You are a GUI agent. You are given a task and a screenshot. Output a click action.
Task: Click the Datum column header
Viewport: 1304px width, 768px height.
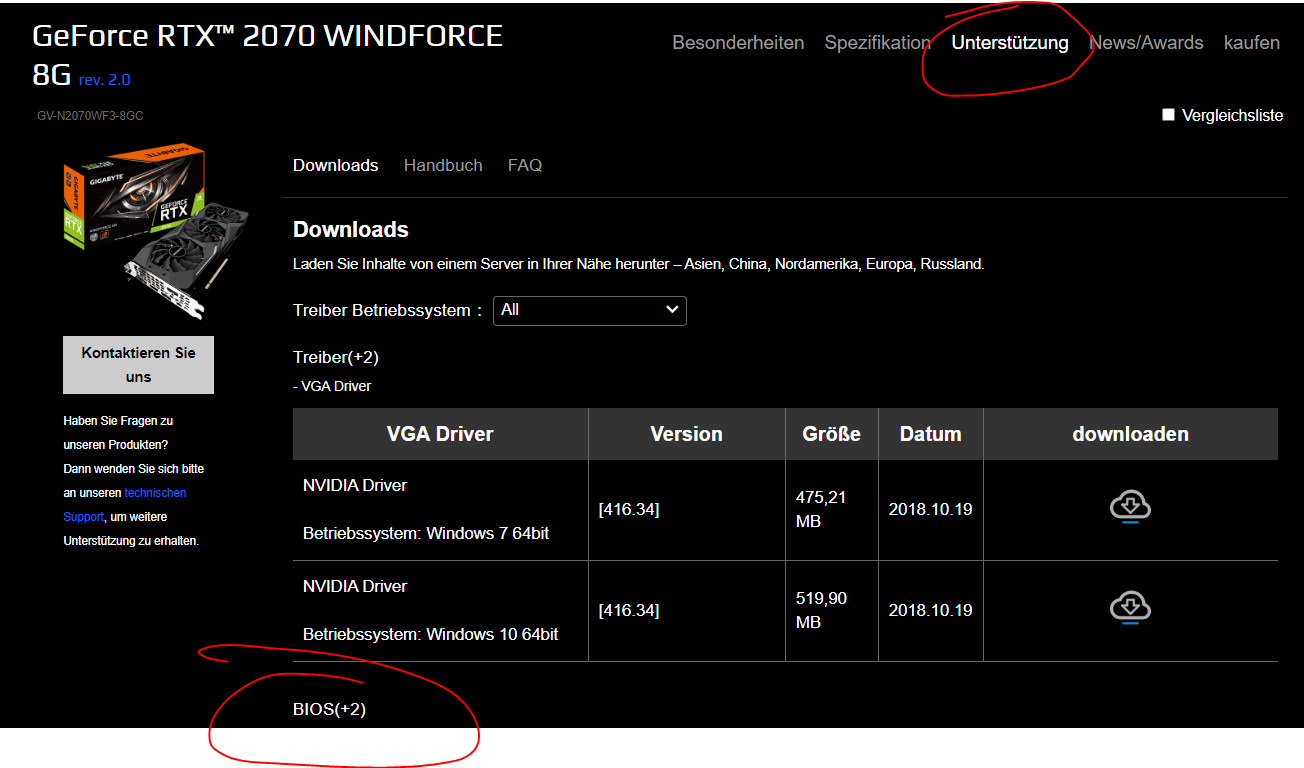930,434
